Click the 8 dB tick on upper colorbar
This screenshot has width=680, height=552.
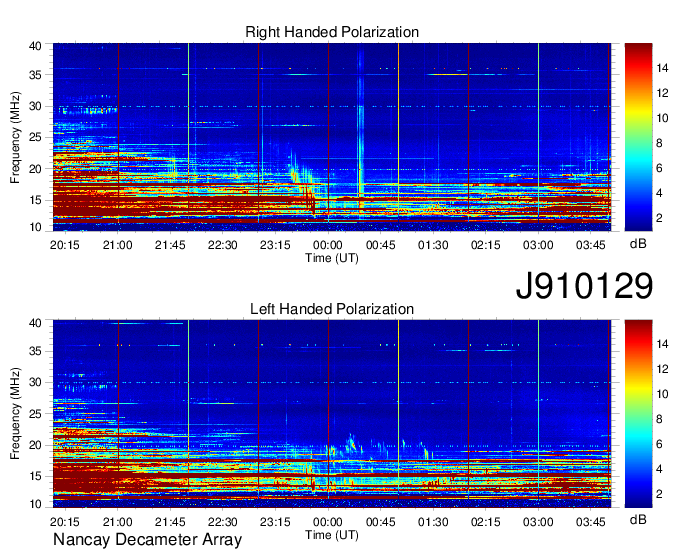click(660, 143)
